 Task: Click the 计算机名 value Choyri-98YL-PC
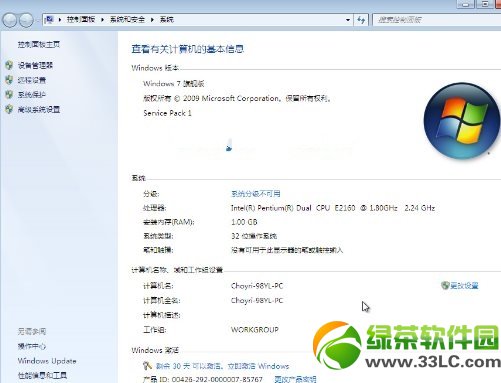pyautogui.click(x=257, y=286)
